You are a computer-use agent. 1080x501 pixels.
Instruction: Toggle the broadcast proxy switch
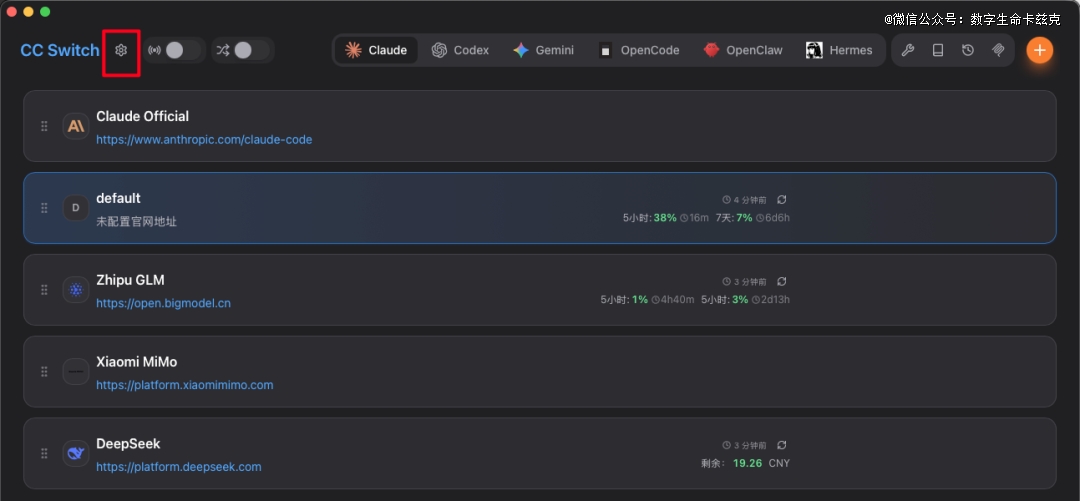coord(174,50)
